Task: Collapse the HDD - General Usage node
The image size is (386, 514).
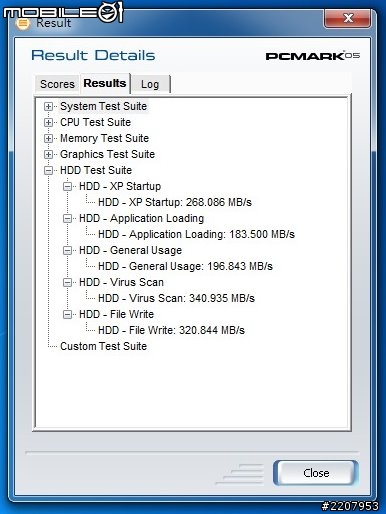Action: (x=67, y=251)
